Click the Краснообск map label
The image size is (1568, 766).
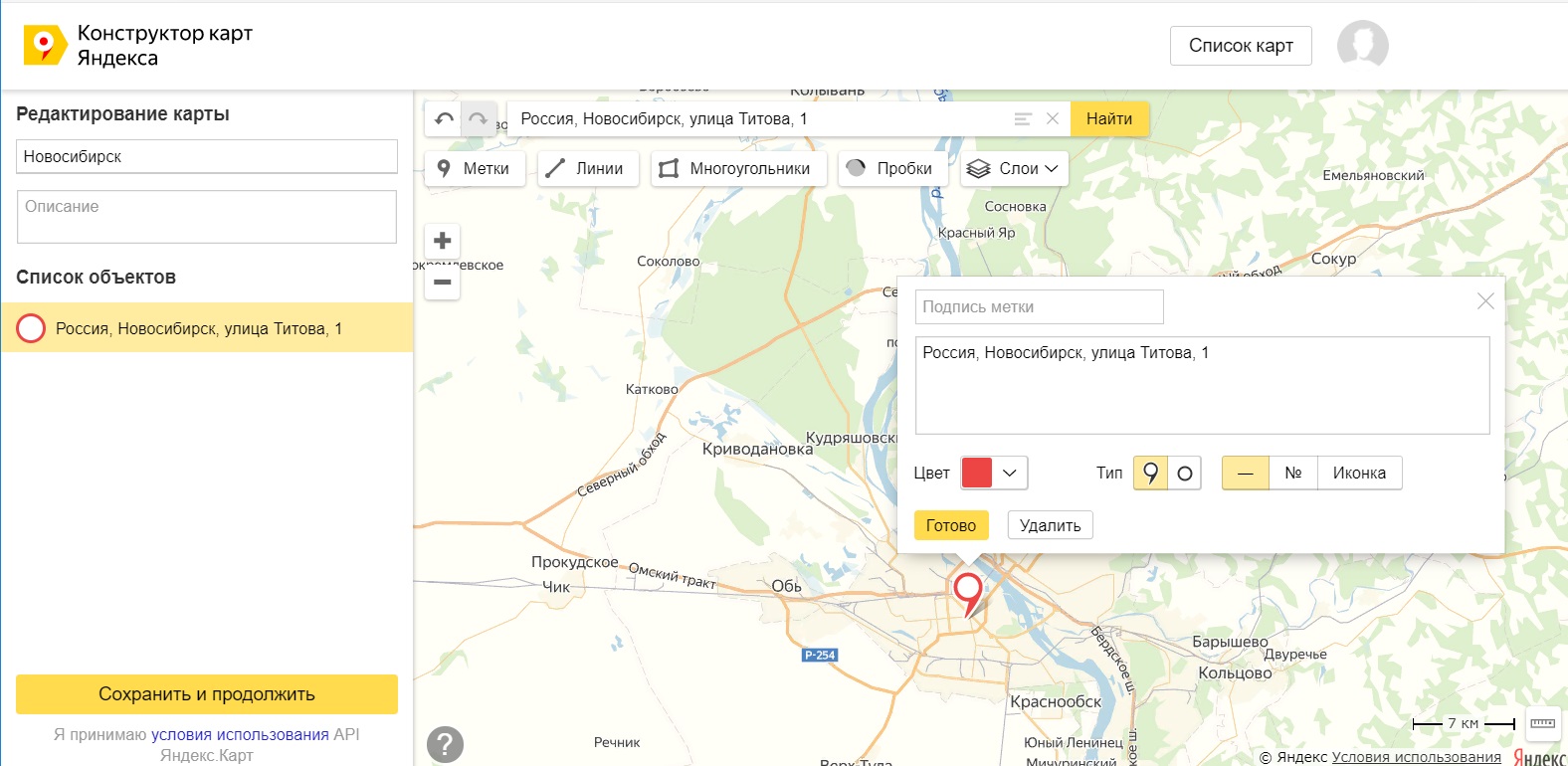[1056, 701]
